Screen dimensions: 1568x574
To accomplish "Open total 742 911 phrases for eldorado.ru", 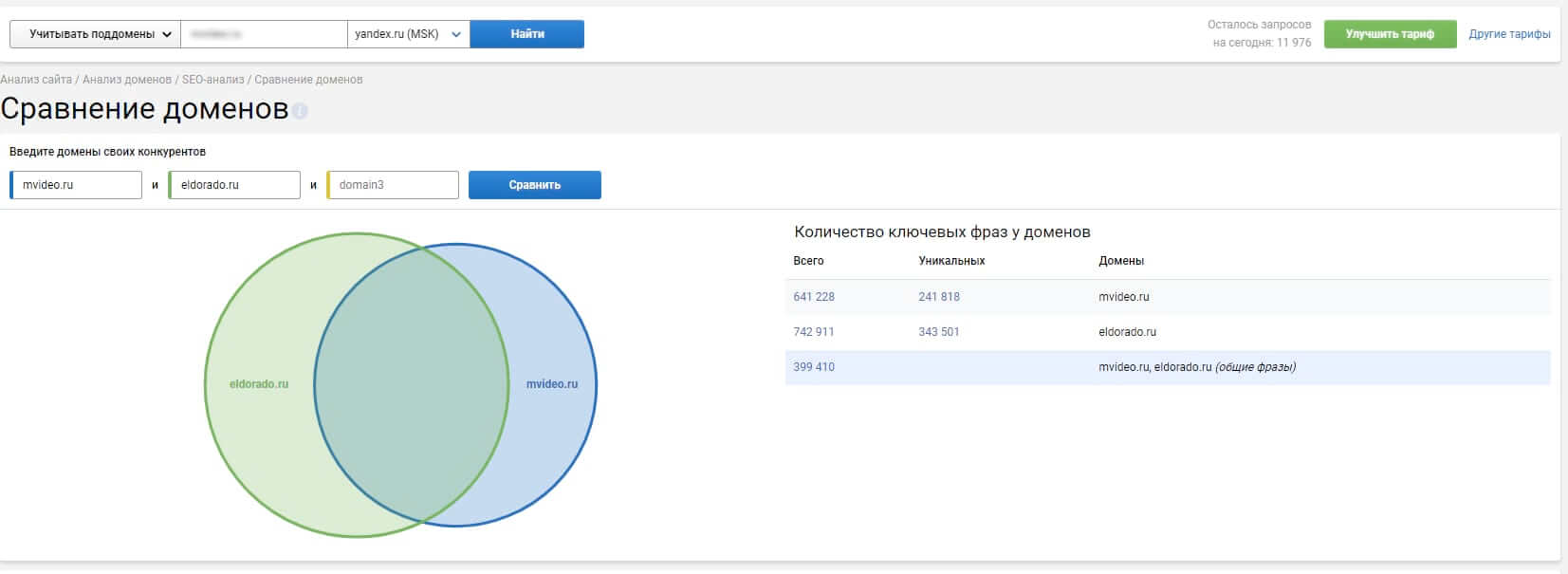I will click(x=814, y=332).
